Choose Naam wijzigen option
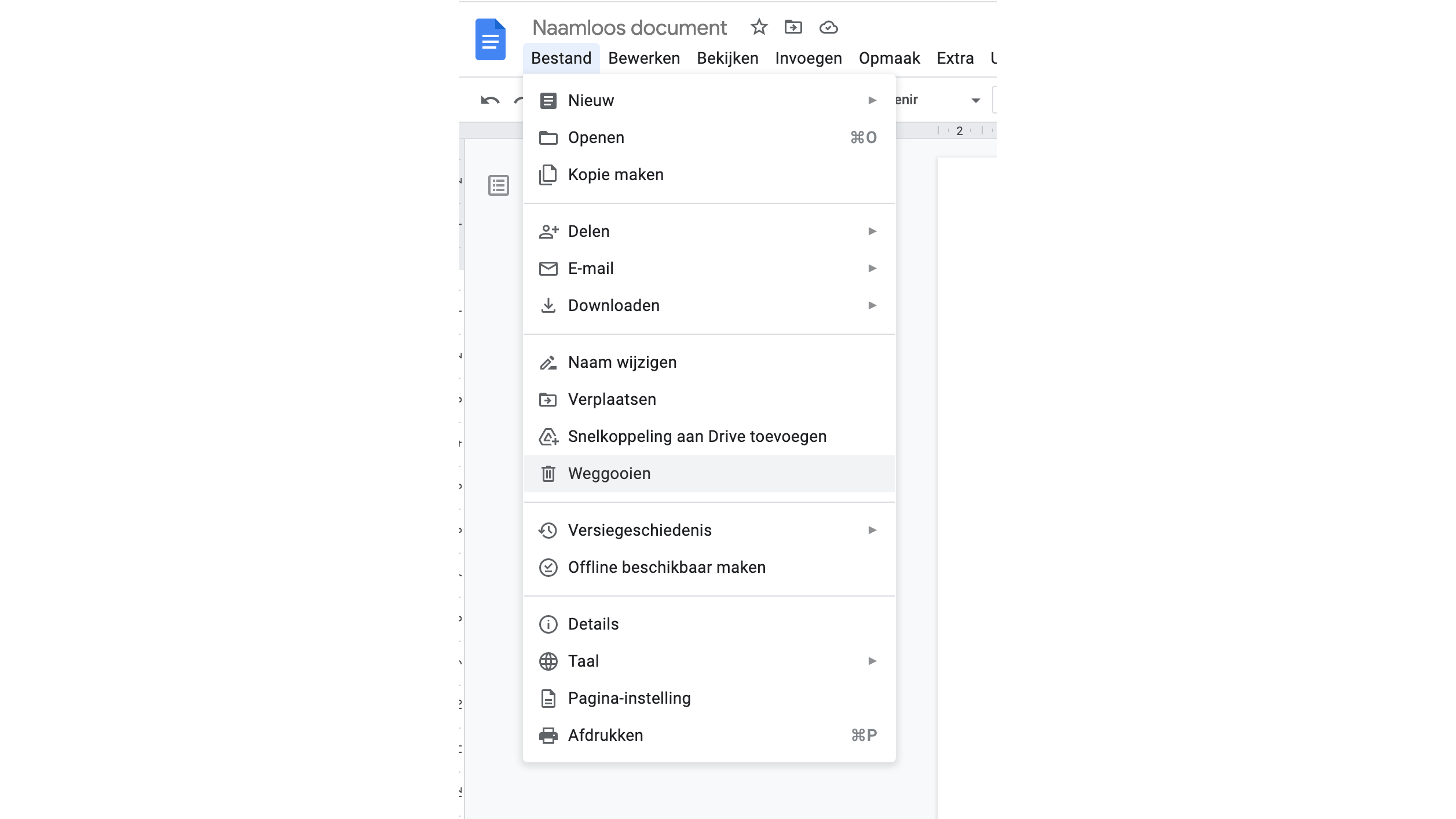 (x=622, y=363)
